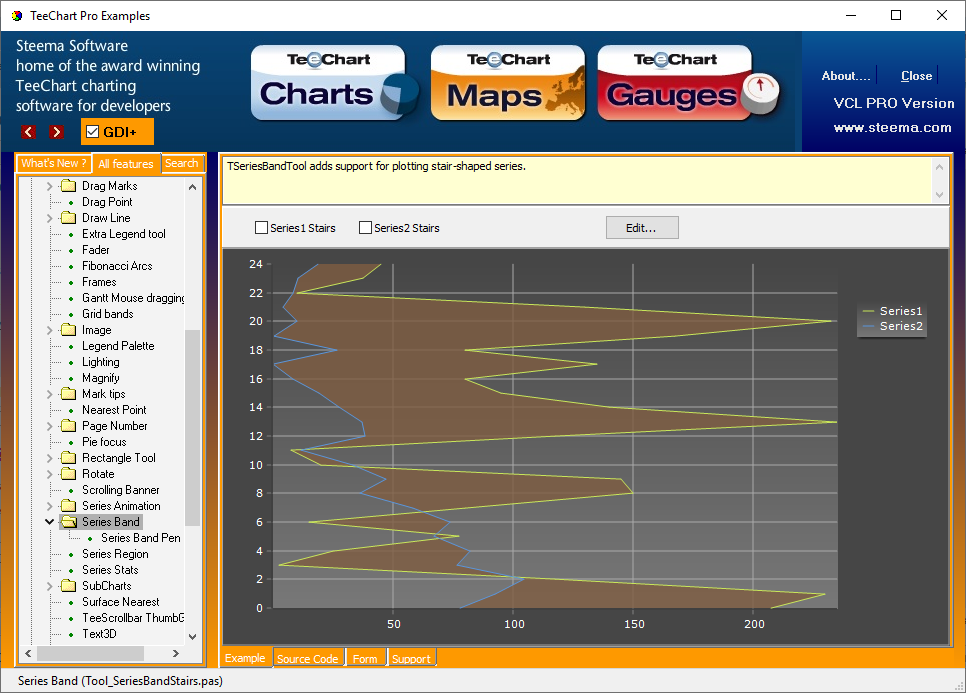Click the open Series Band folder icon

[69, 522]
